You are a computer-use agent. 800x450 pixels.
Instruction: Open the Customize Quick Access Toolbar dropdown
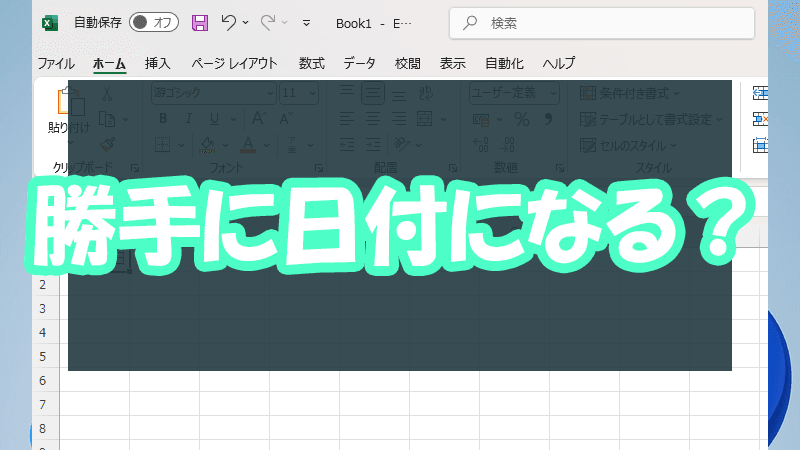306,22
